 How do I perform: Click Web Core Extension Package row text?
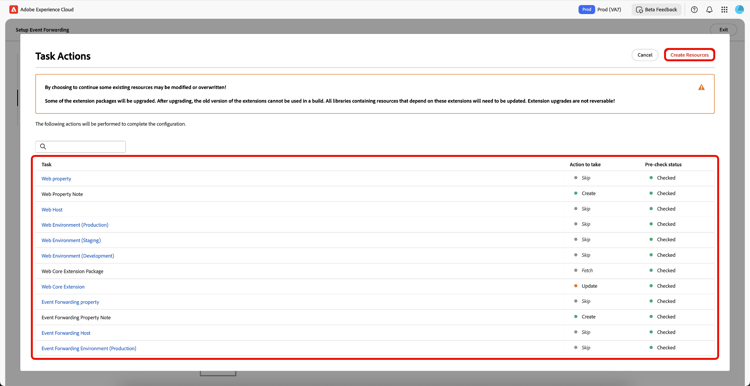click(x=72, y=271)
